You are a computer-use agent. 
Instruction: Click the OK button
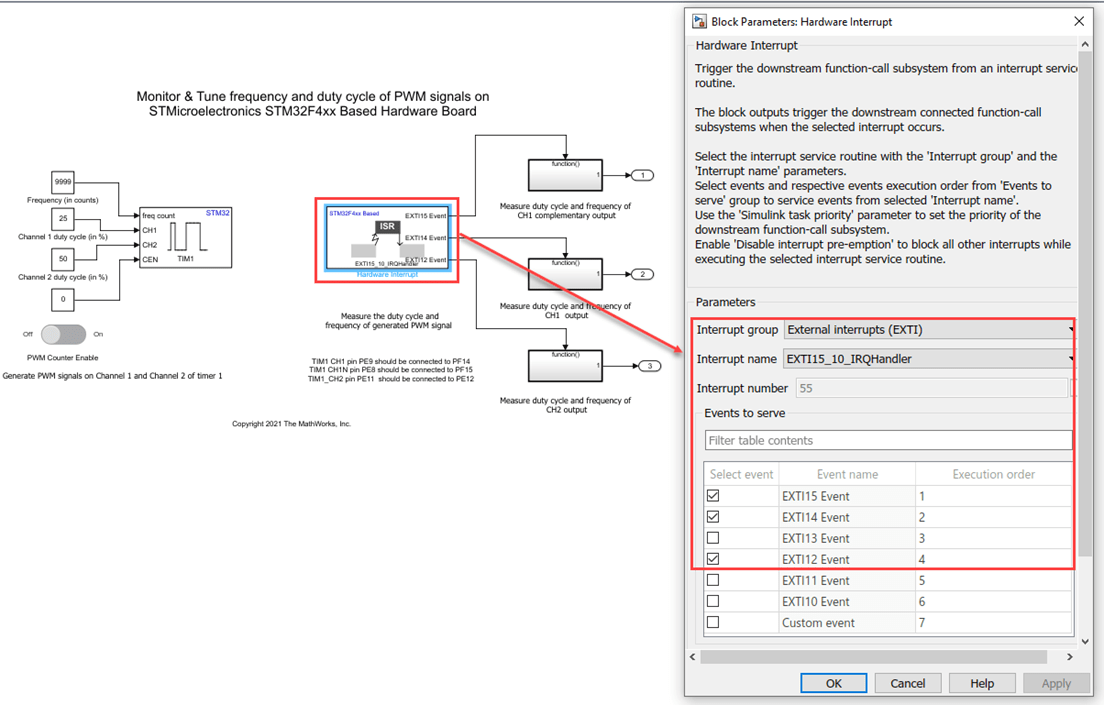(x=834, y=683)
